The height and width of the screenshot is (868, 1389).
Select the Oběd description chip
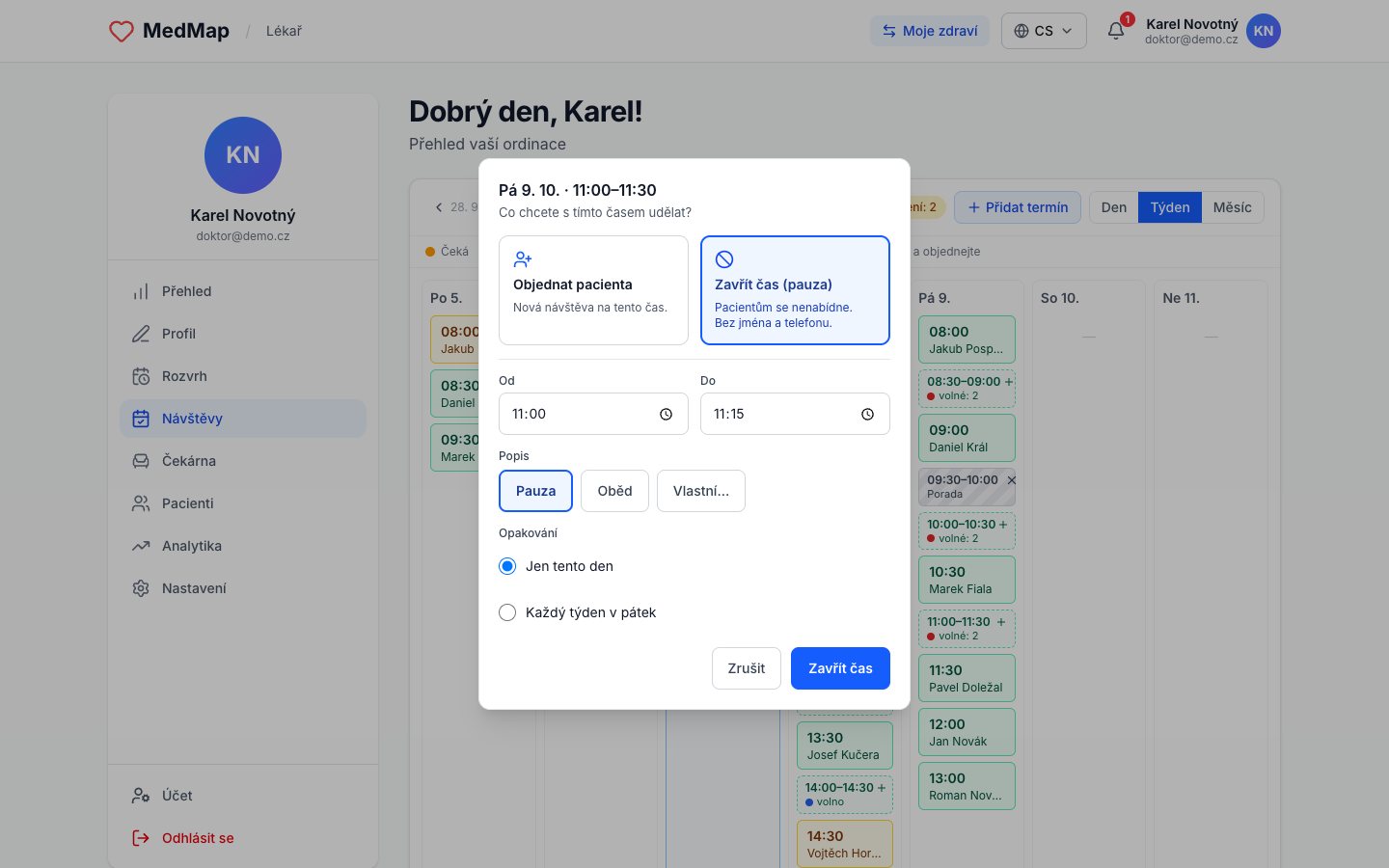[614, 491]
